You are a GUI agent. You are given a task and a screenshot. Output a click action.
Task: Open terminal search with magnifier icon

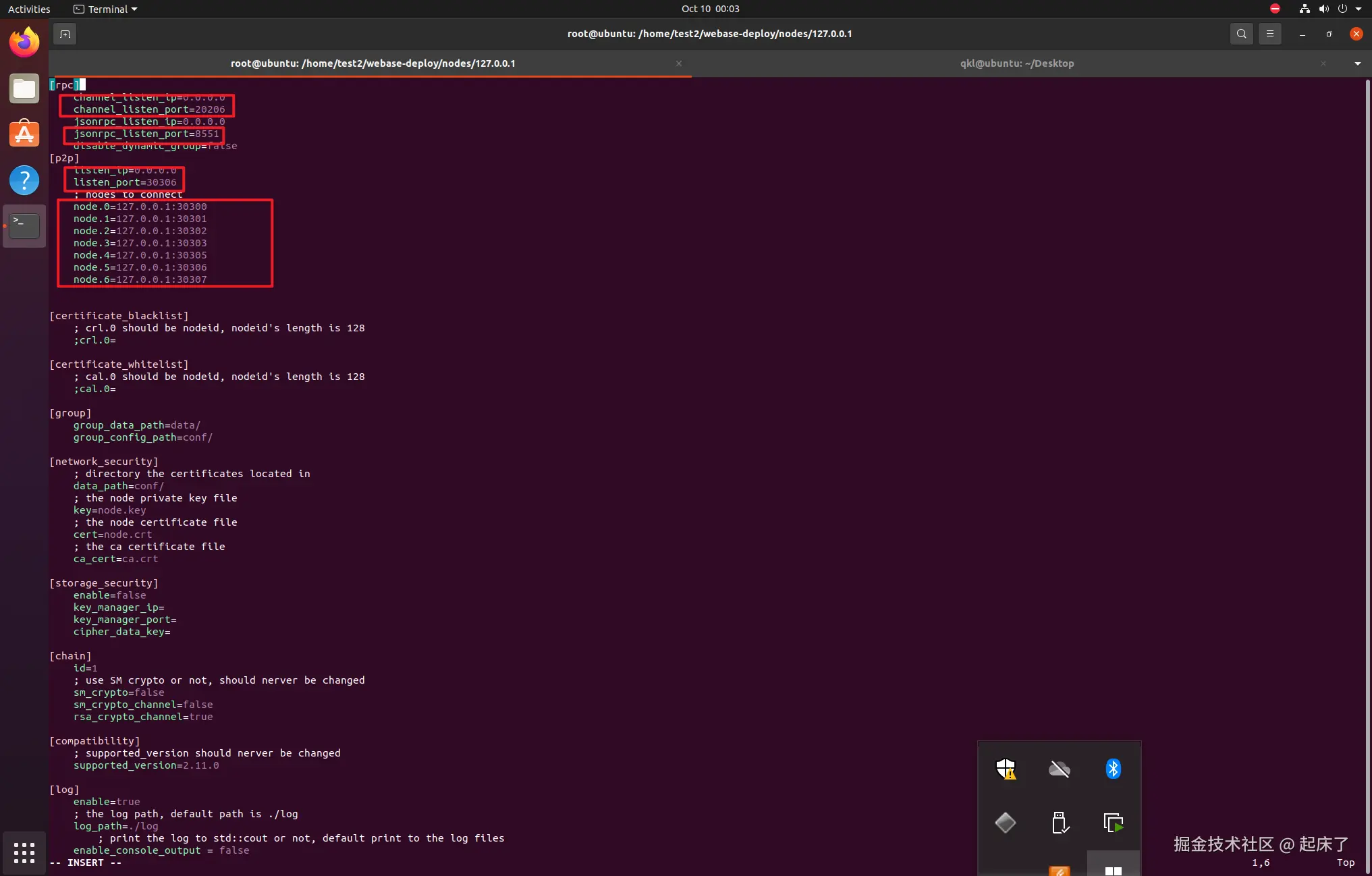click(x=1241, y=34)
